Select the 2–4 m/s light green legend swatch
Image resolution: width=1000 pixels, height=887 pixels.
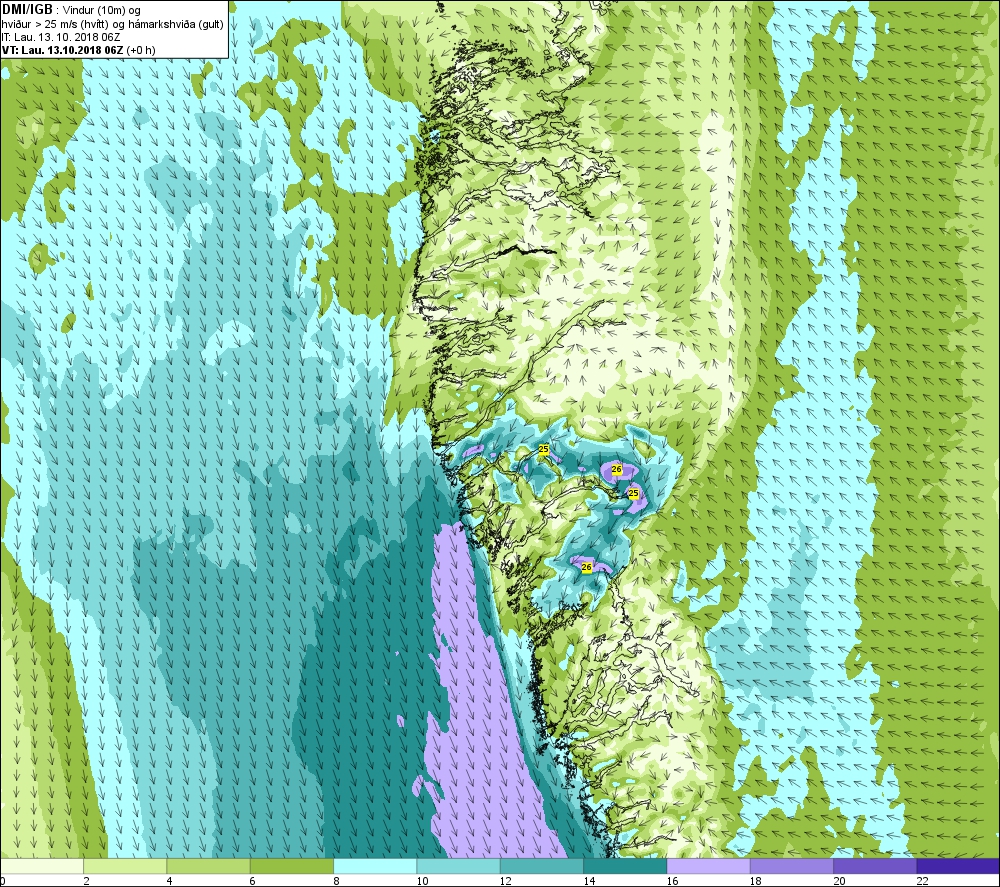[x=125, y=866]
